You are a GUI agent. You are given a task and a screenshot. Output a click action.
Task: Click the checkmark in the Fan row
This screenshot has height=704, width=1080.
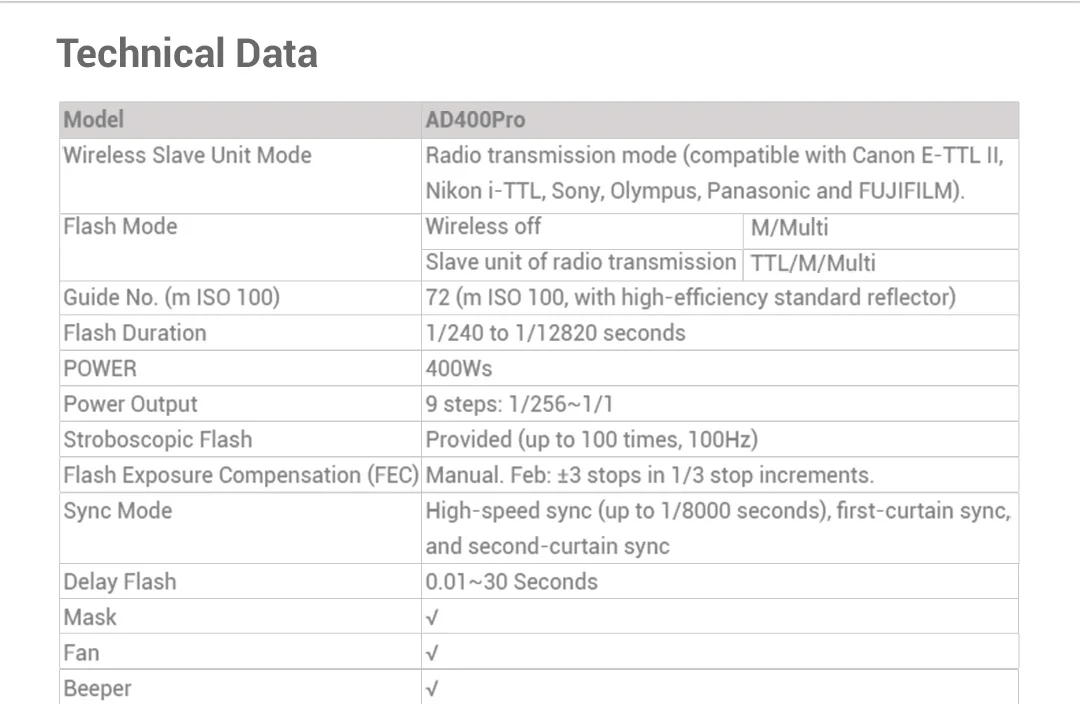point(432,653)
